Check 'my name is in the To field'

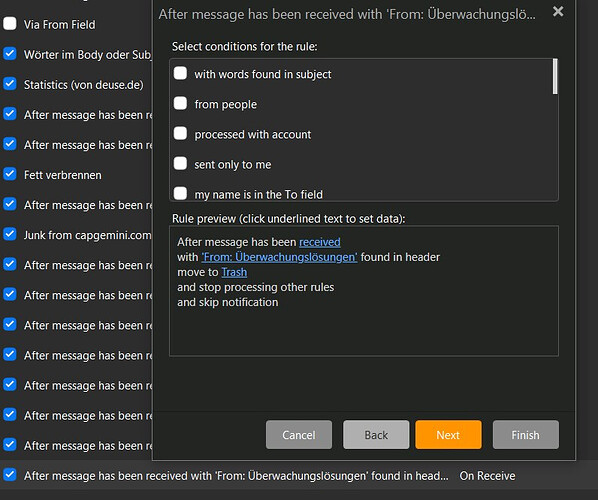pyautogui.click(x=180, y=193)
